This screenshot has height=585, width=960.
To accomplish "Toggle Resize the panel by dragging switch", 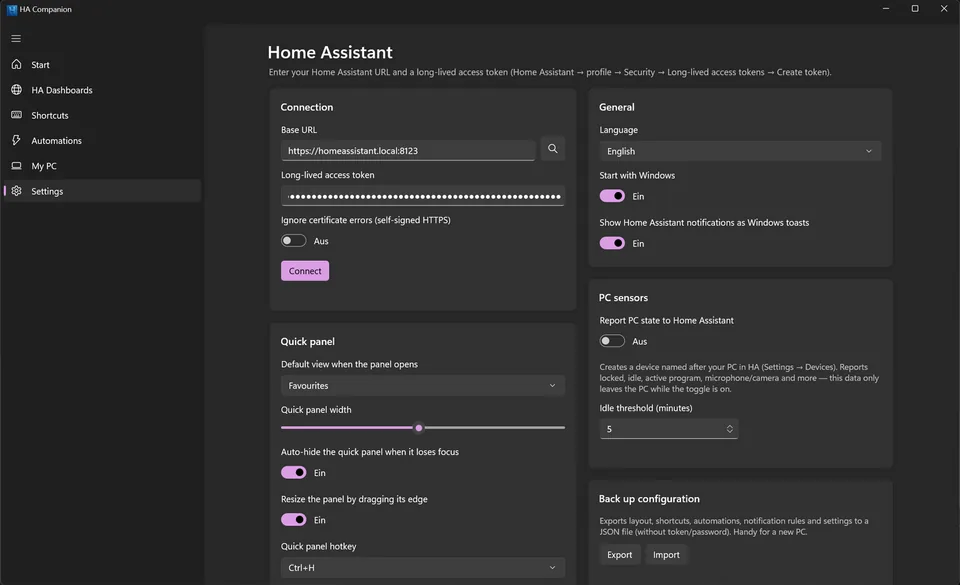I will [x=293, y=520].
